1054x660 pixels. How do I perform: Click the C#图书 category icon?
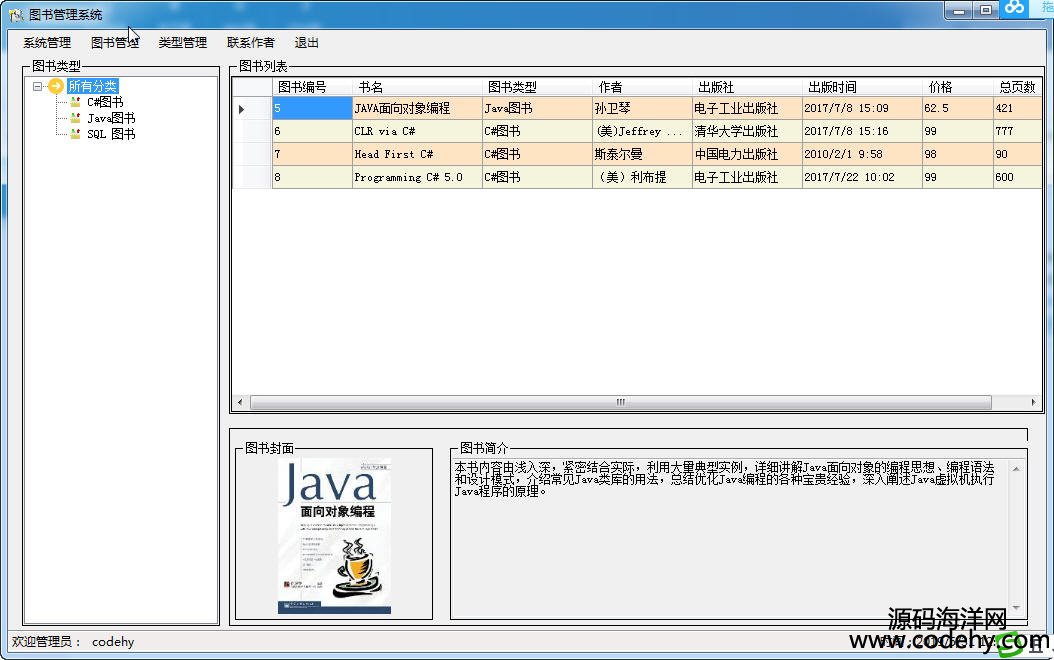coord(75,102)
